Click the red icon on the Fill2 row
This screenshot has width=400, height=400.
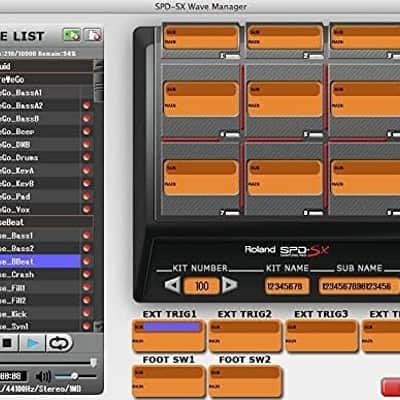(x=87, y=300)
